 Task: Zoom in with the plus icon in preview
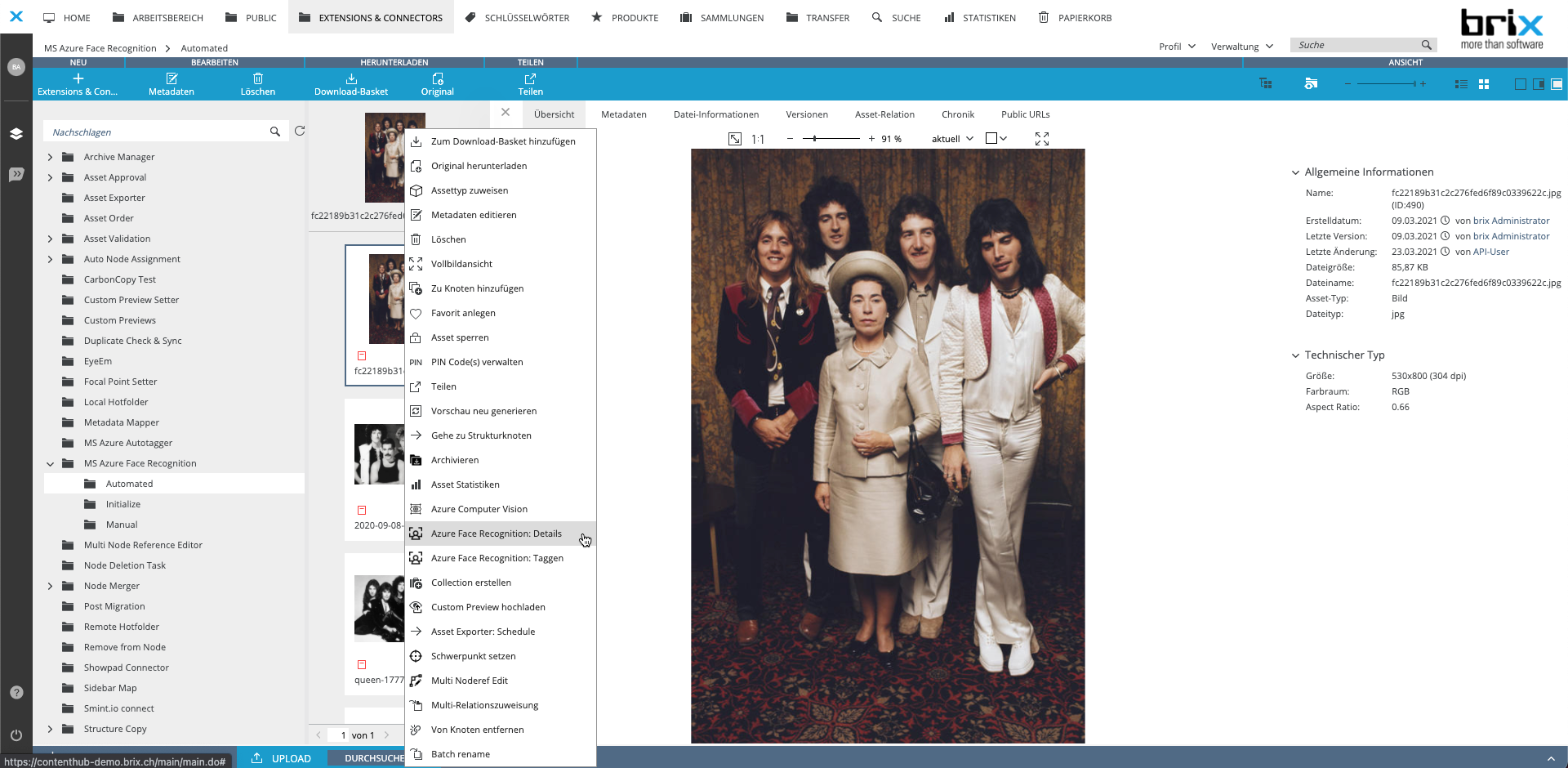click(x=871, y=139)
